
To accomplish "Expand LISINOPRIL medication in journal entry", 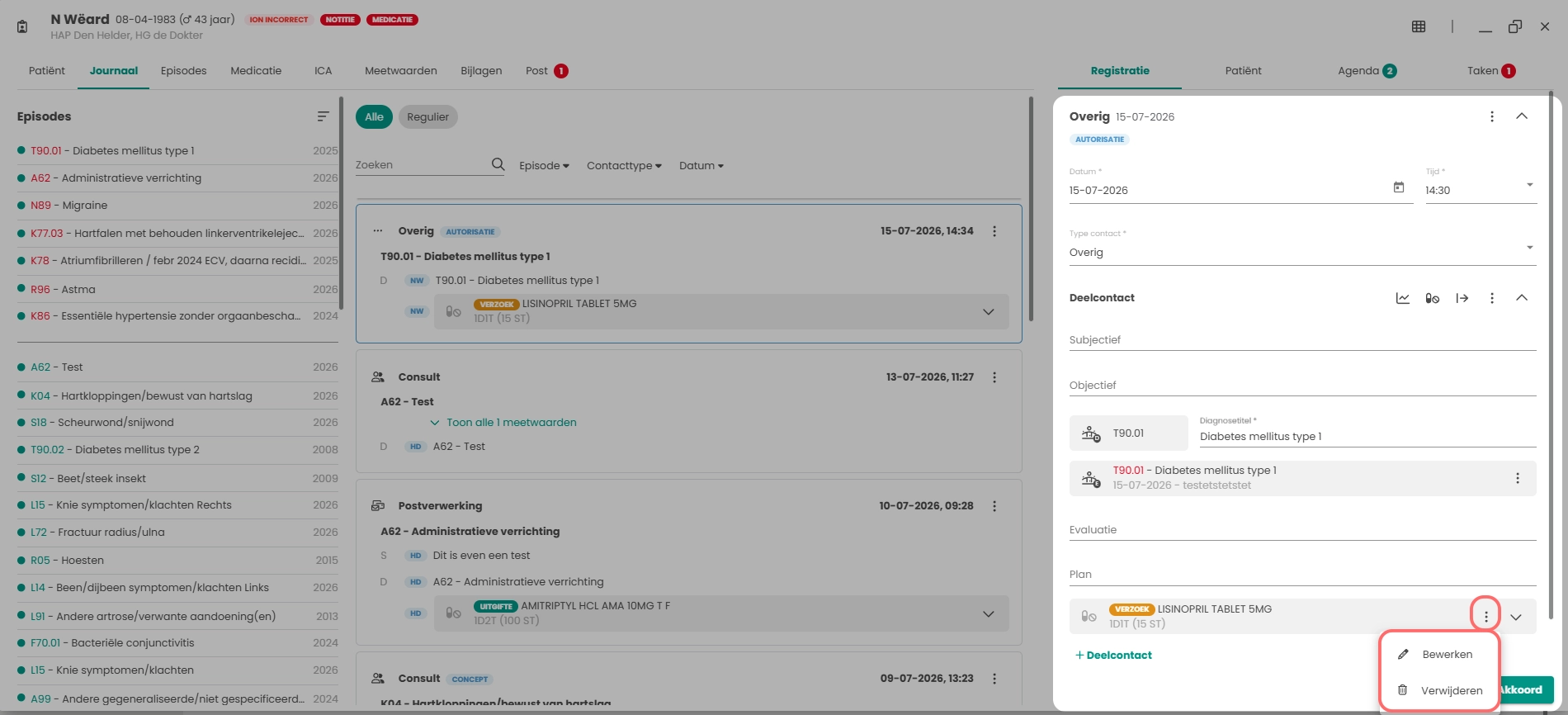I will [988, 312].
